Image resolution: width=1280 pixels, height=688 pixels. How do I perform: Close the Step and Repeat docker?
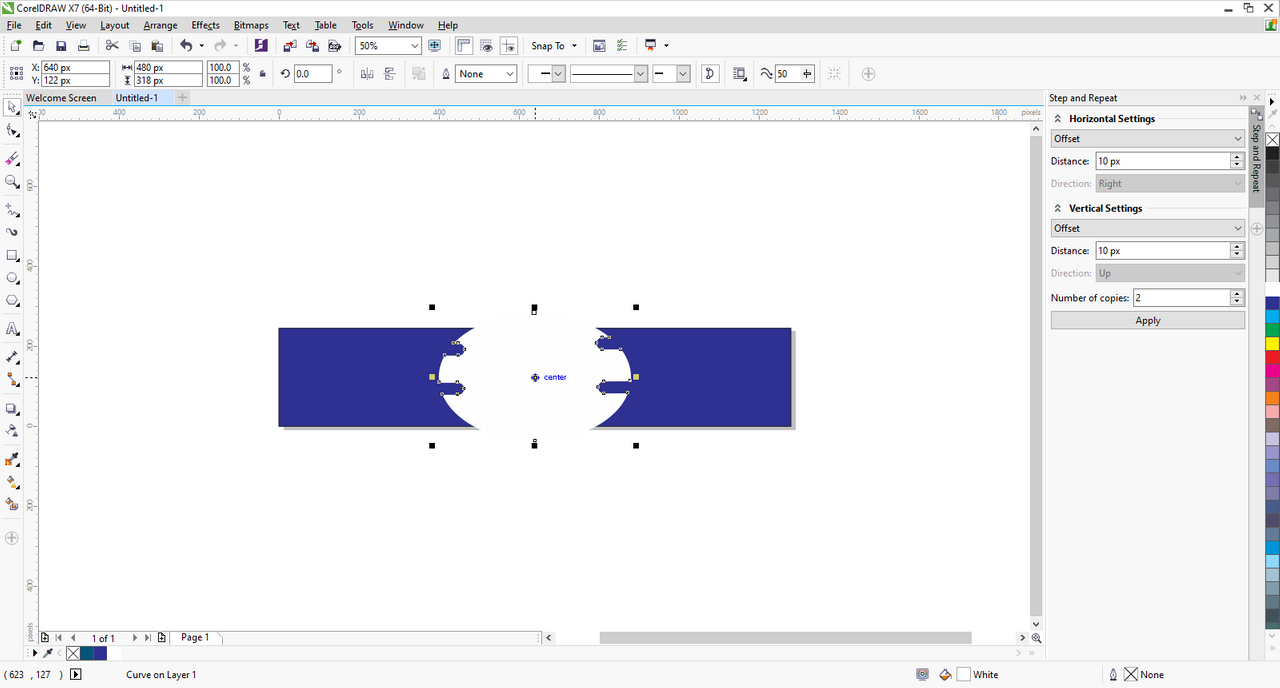point(1256,98)
